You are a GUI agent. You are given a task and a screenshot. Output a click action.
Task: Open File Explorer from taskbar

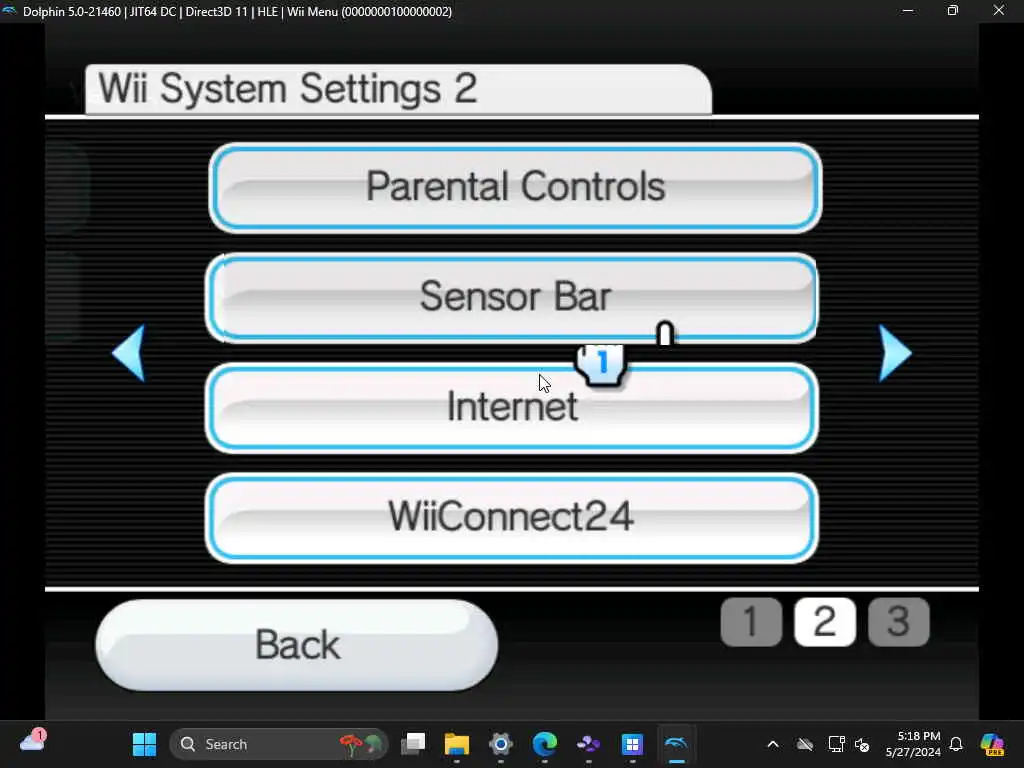click(x=457, y=744)
